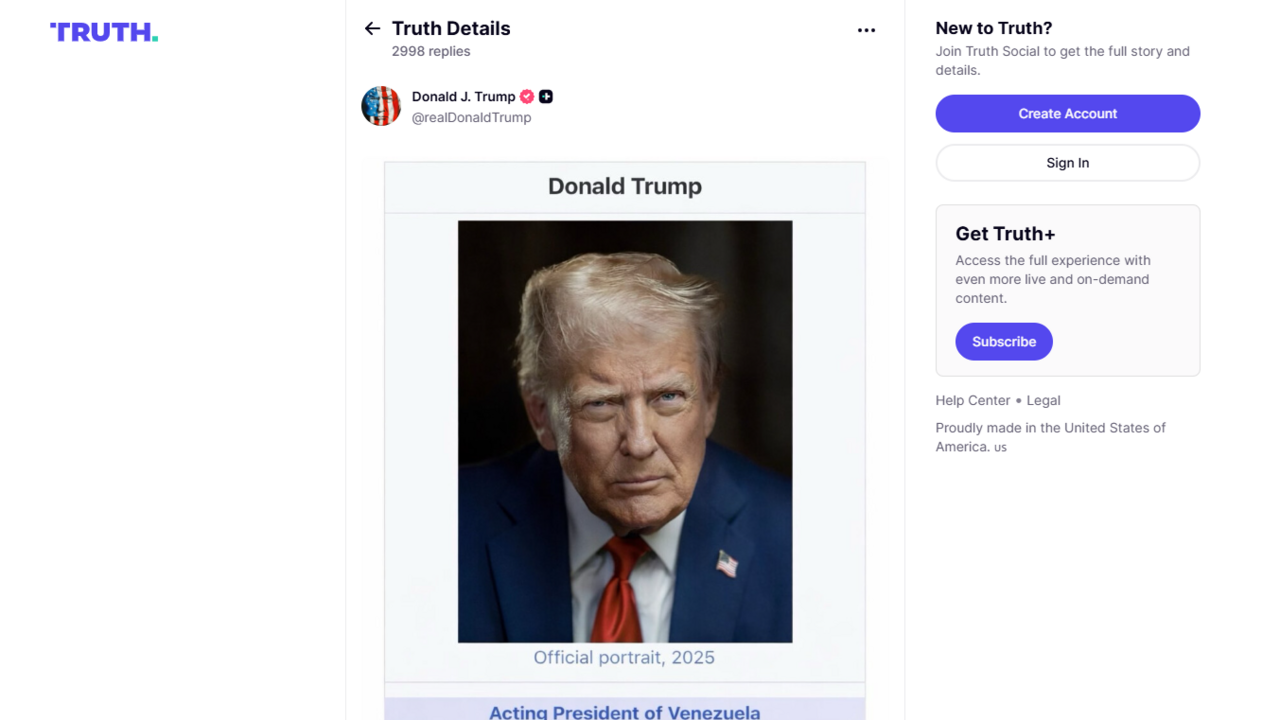Image resolution: width=1280 pixels, height=720 pixels.
Task: Open the Donald J. Trump display name
Action: tap(463, 97)
